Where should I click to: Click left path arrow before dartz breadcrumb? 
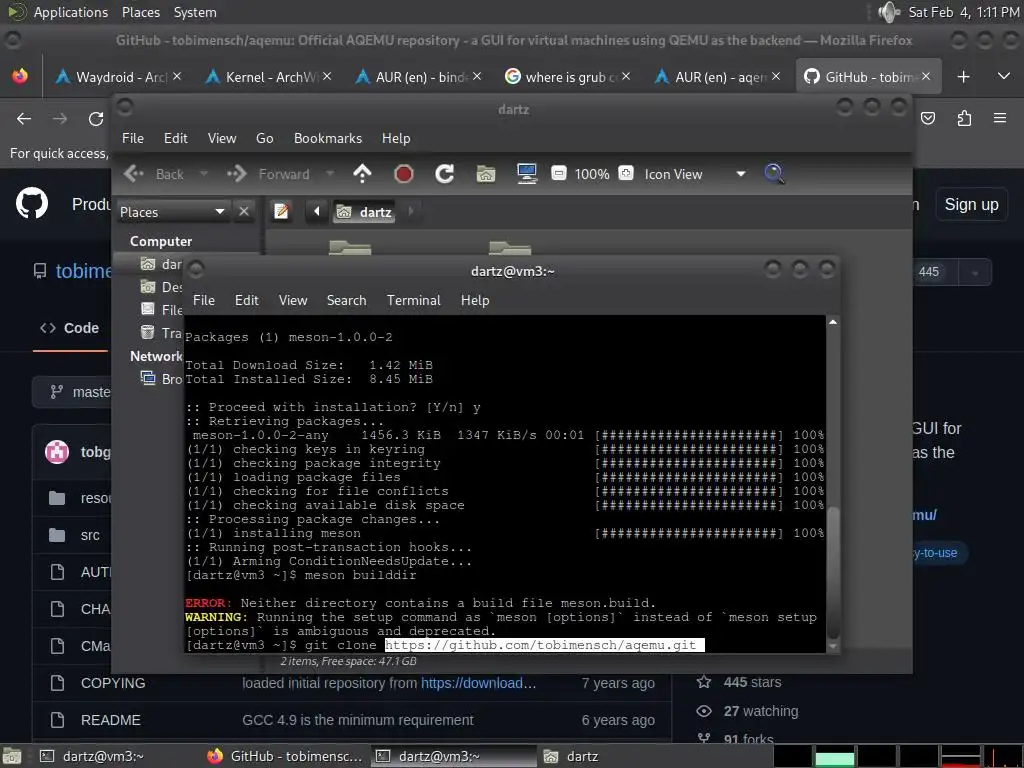click(317, 211)
